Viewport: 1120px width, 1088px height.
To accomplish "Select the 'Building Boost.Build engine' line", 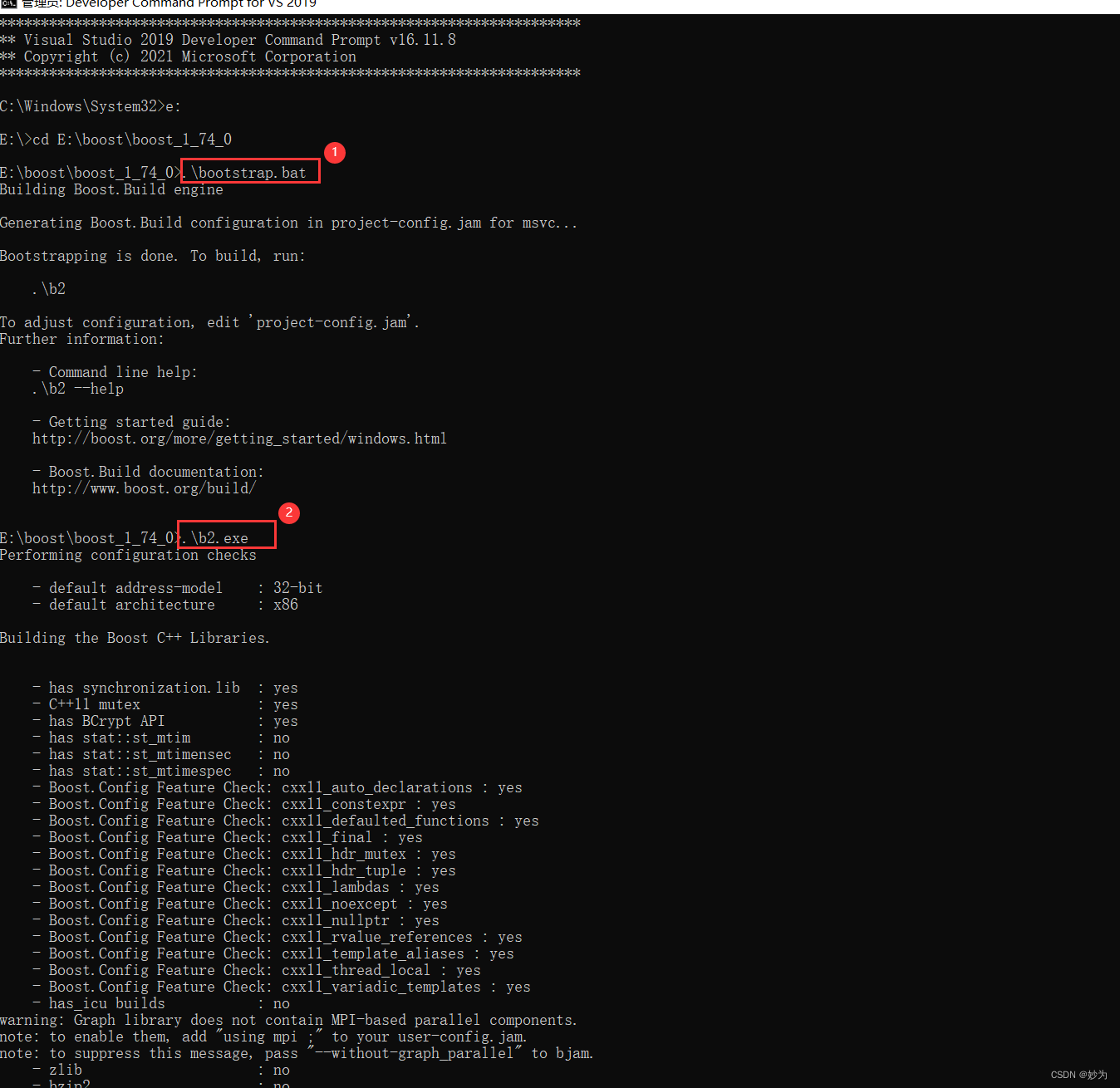I will (x=111, y=189).
